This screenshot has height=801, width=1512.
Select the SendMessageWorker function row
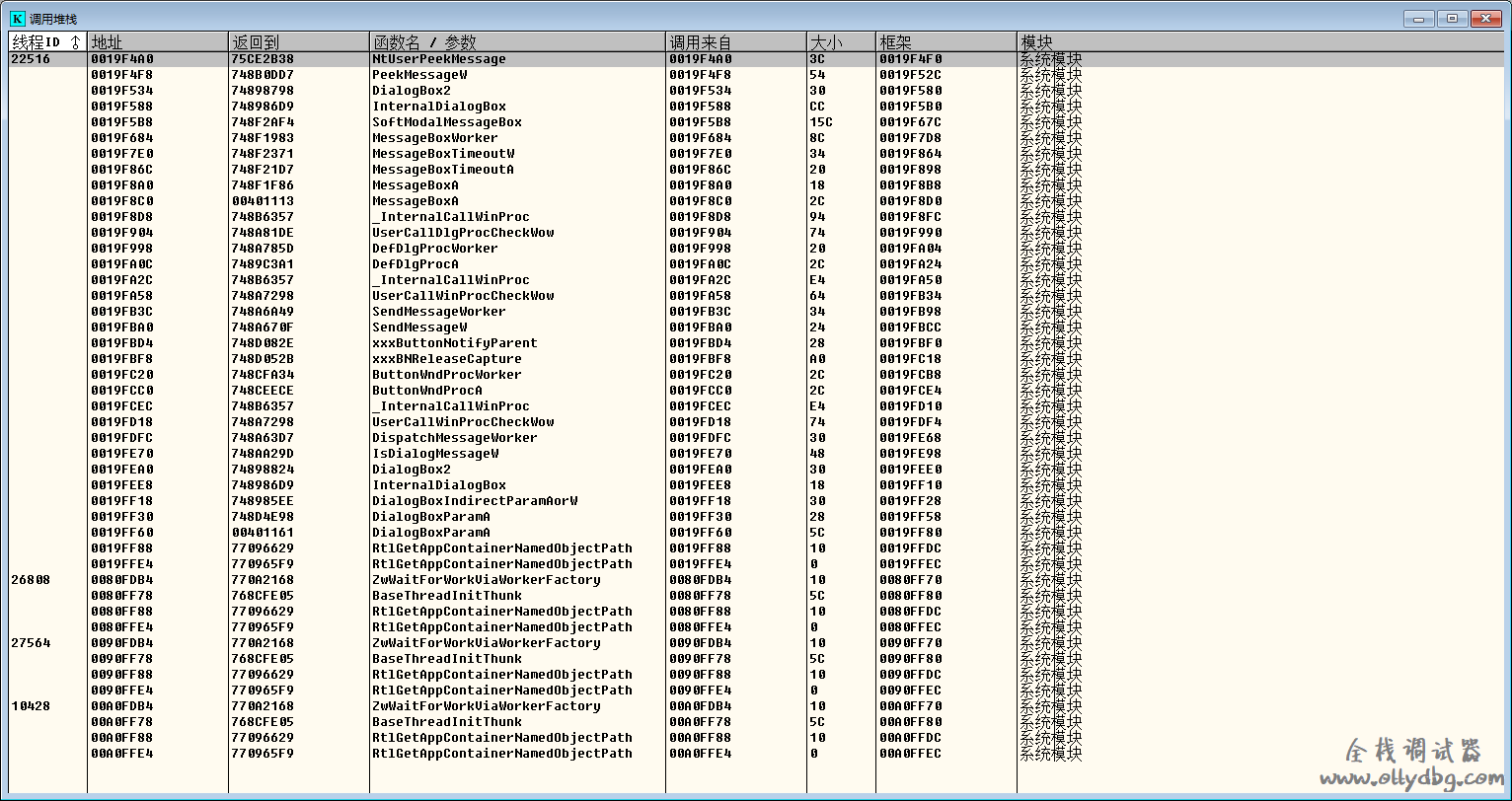click(439, 312)
